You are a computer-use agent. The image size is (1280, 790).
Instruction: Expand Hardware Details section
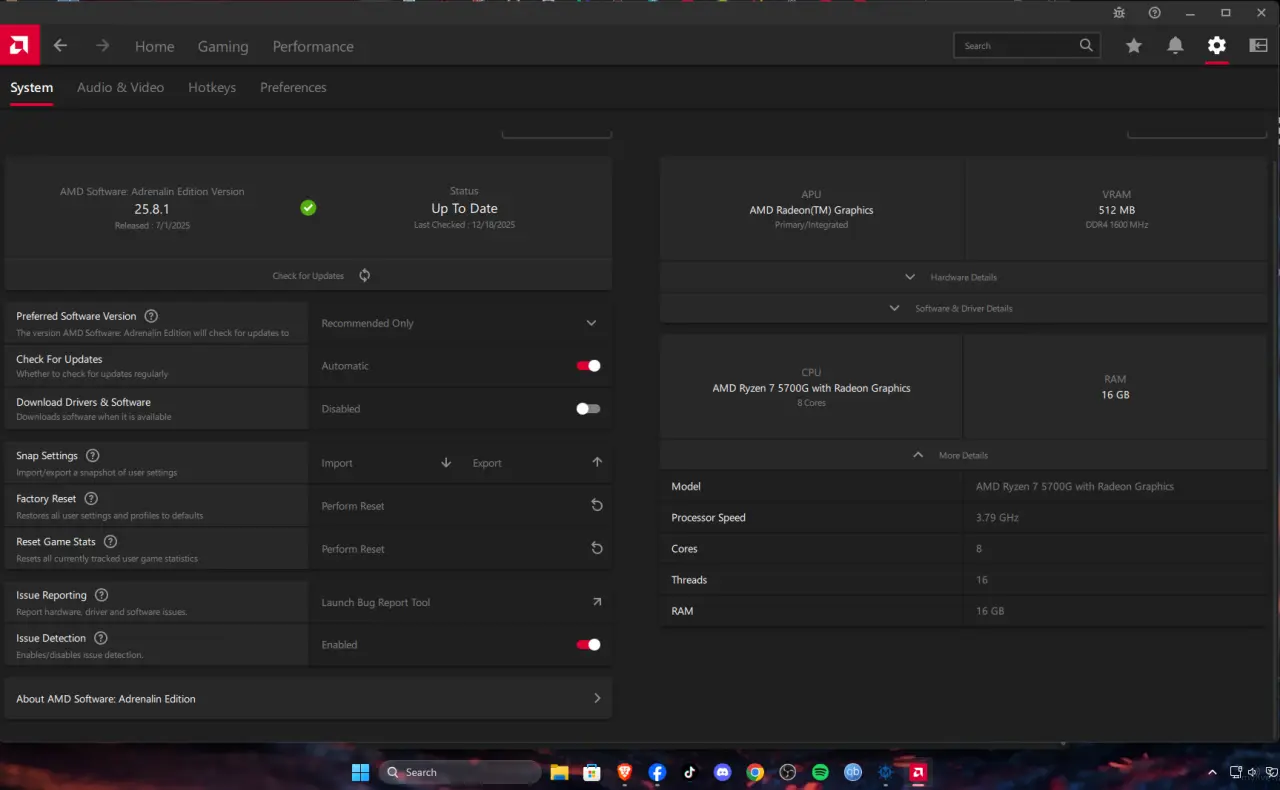[x=963, y=277]
